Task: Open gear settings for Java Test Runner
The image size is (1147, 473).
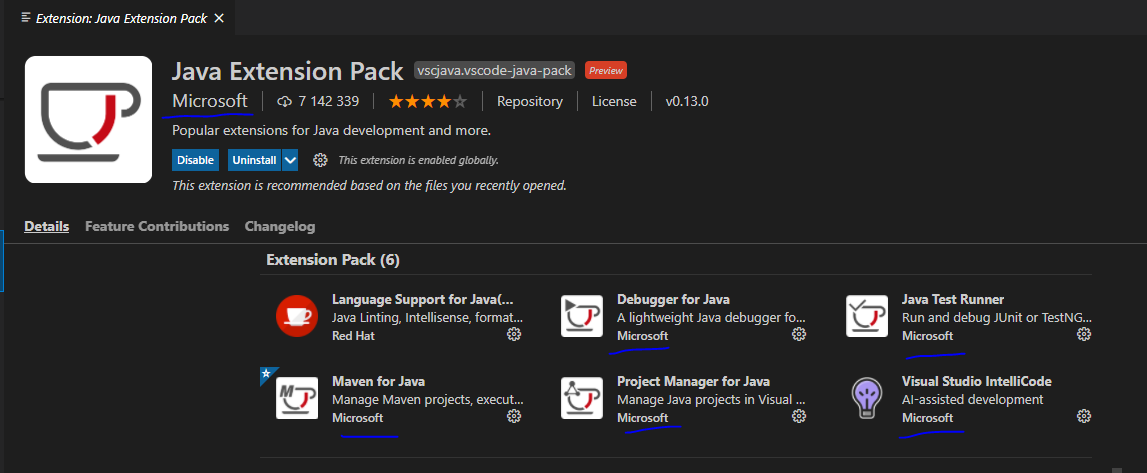Action: click(1084, 334)
